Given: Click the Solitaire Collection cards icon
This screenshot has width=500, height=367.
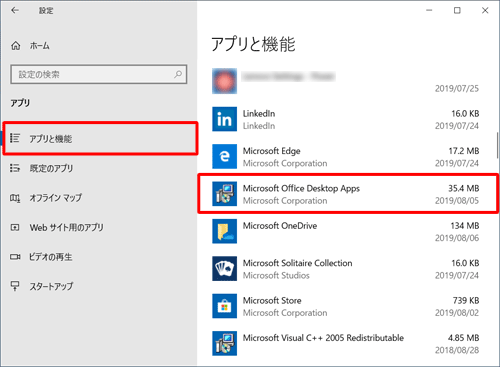Looking at the screenshot, I should pyautogui.click(x=224, y=268).
